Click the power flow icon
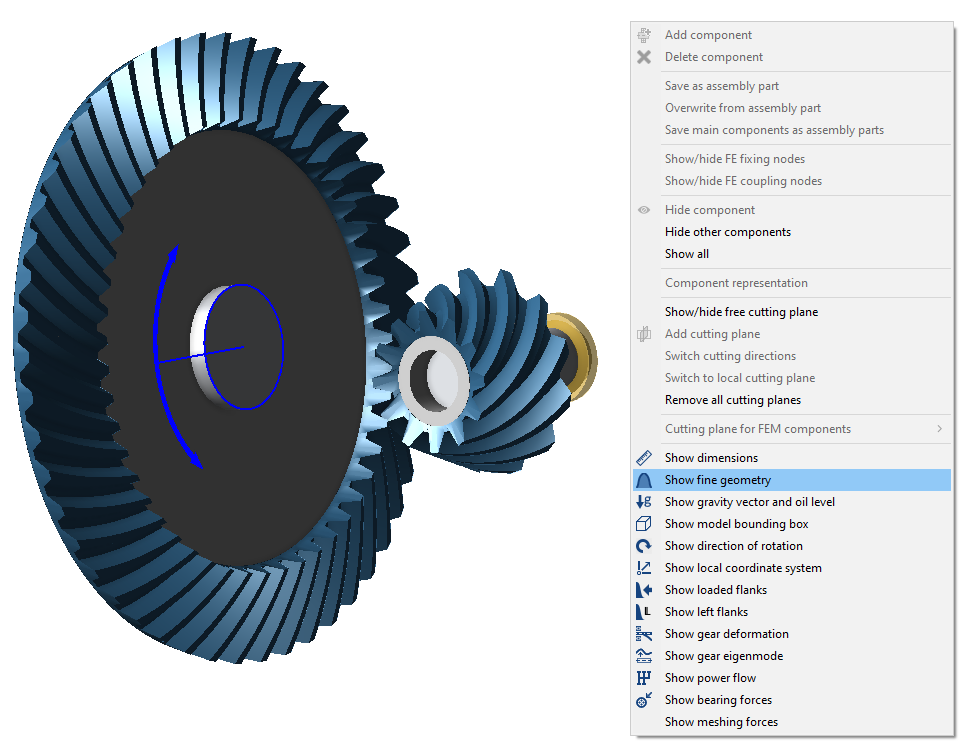Image resolution: width=970 pixels, height=750 pixels. coord(644,678)
